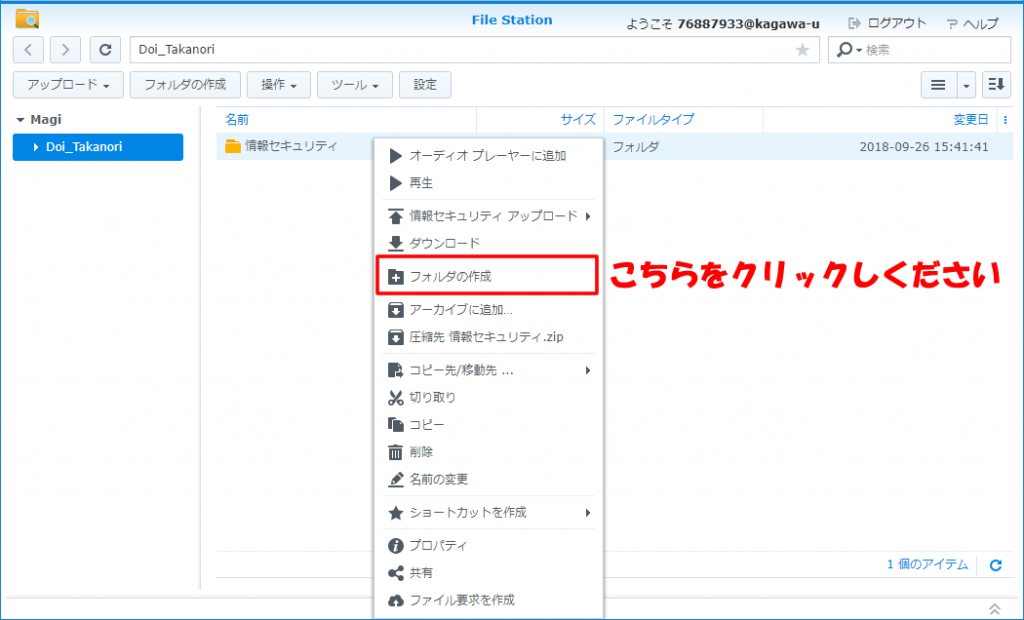Screen dimensions: 1024x620
Task: Collapse the Magi tree node
Action: pos(21,120)
